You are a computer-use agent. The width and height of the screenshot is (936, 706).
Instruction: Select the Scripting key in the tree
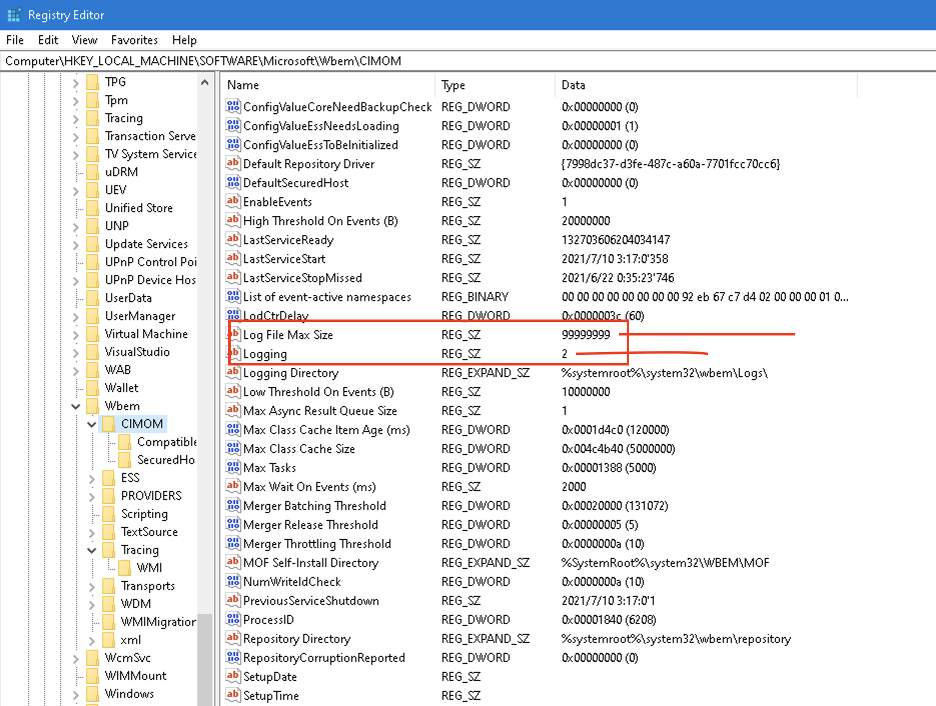tap(144, 514)
